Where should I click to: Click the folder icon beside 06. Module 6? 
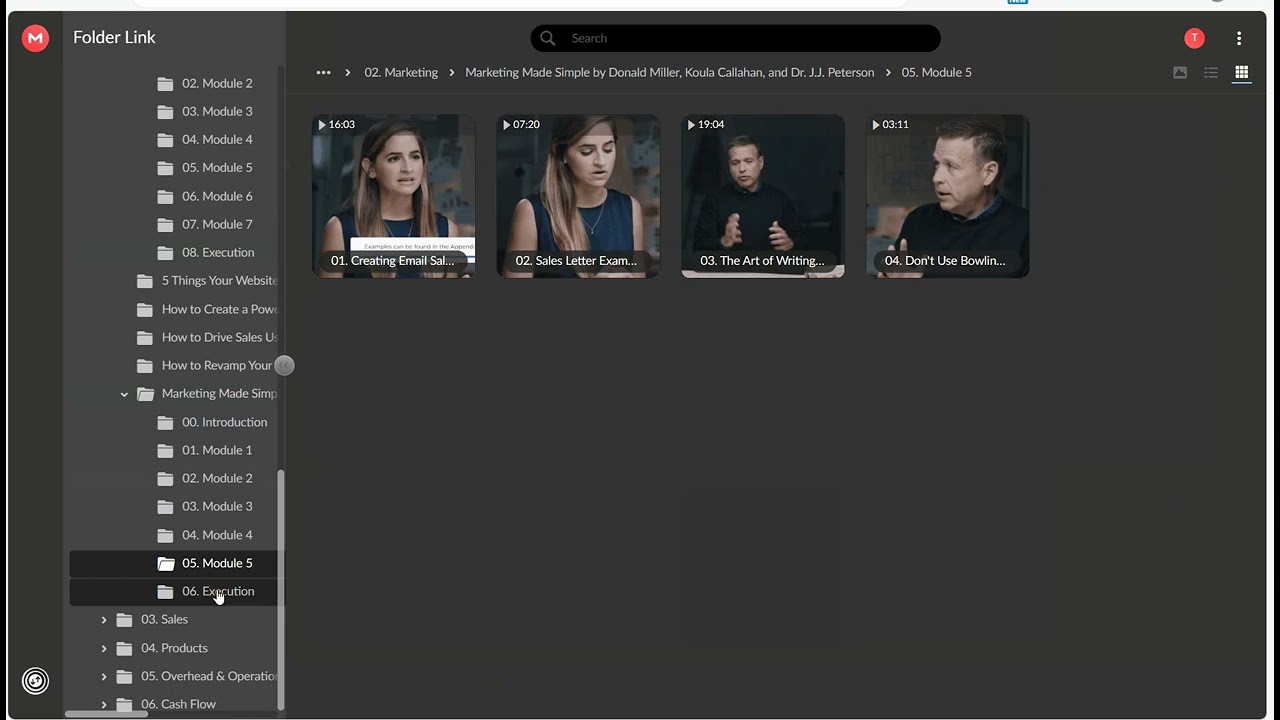pyautogui.click(x=166, y=196)
